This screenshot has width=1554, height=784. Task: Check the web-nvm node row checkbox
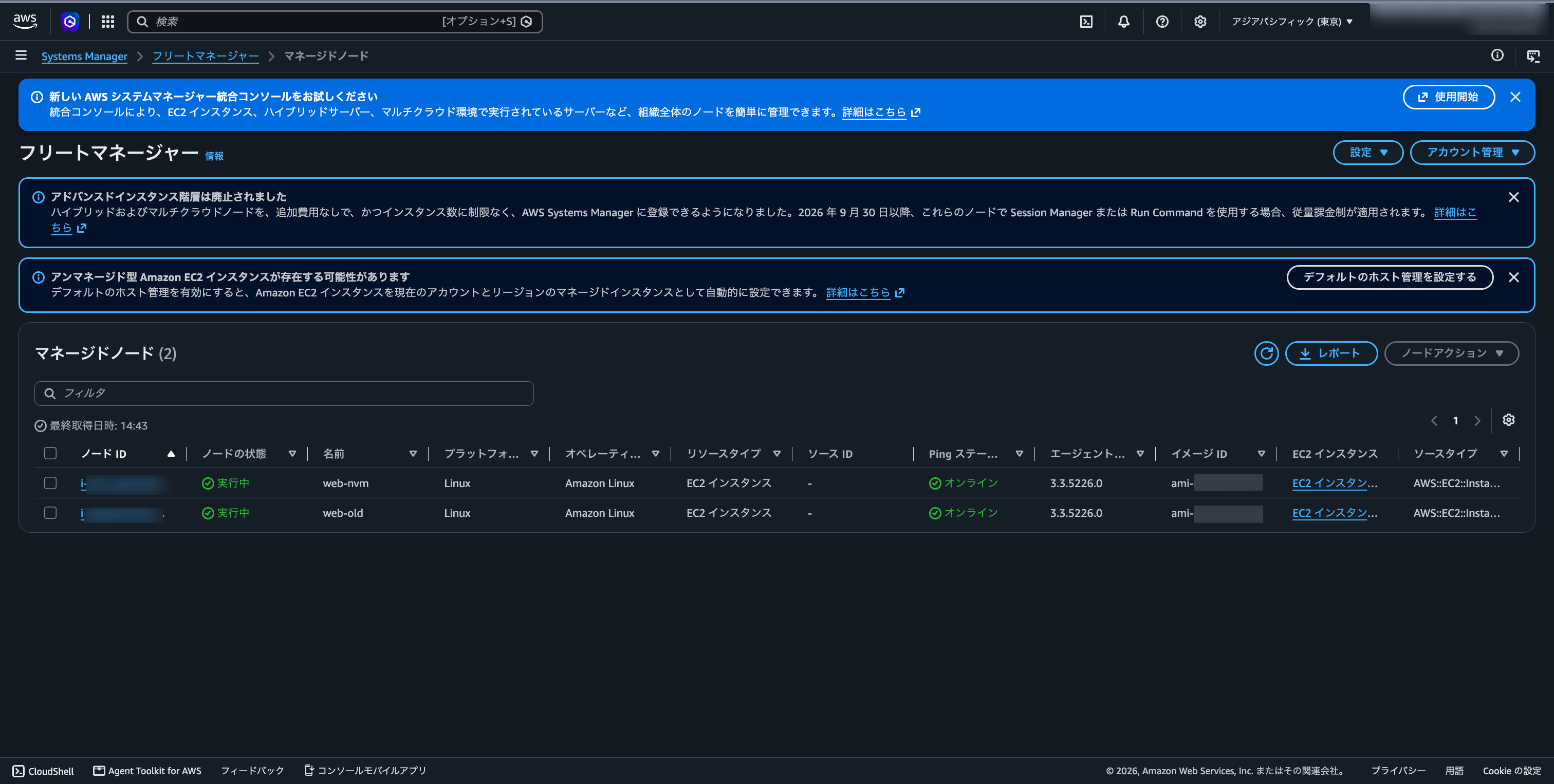click(51, 483)
